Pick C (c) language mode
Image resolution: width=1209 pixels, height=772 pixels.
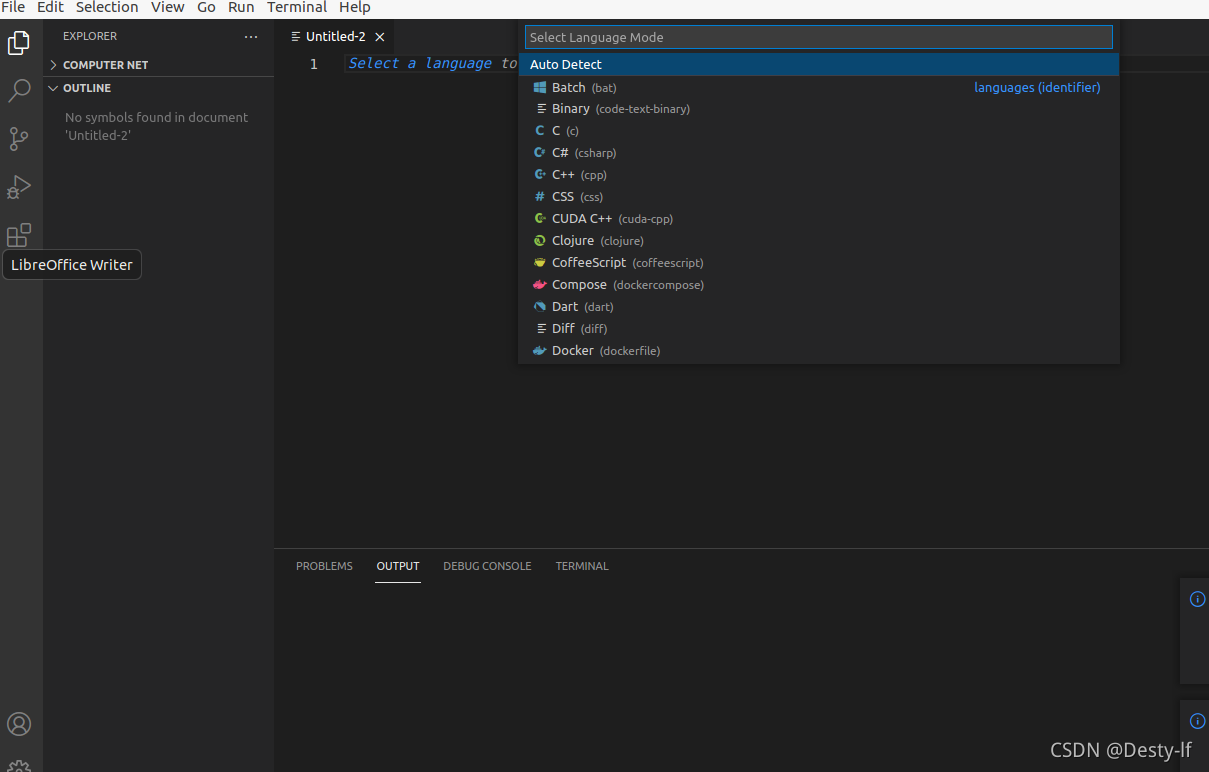[818, 131]
